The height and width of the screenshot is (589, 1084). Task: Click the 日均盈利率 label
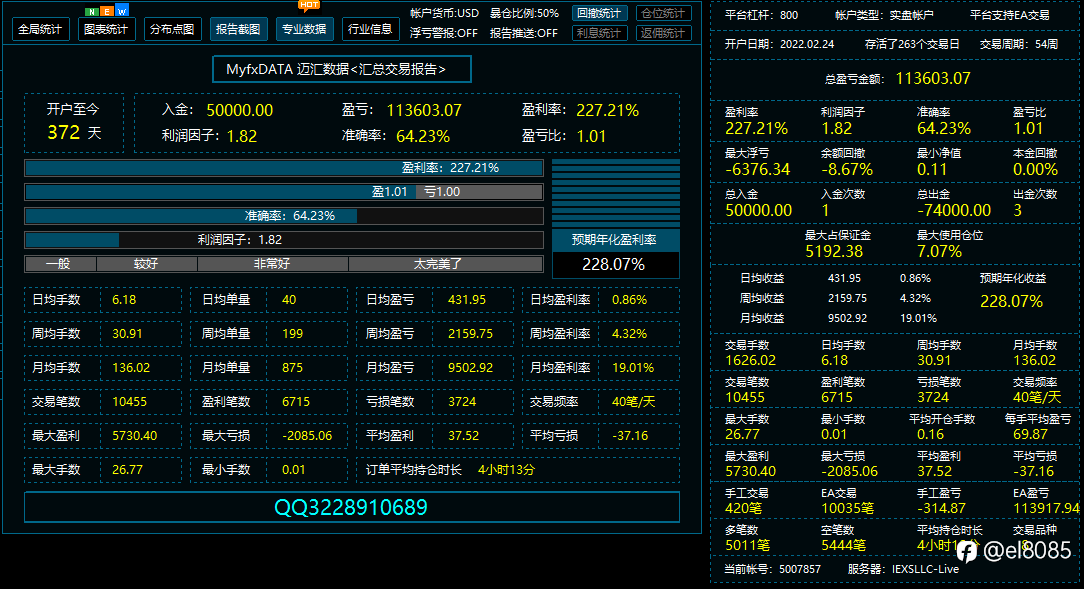point(560,300)
